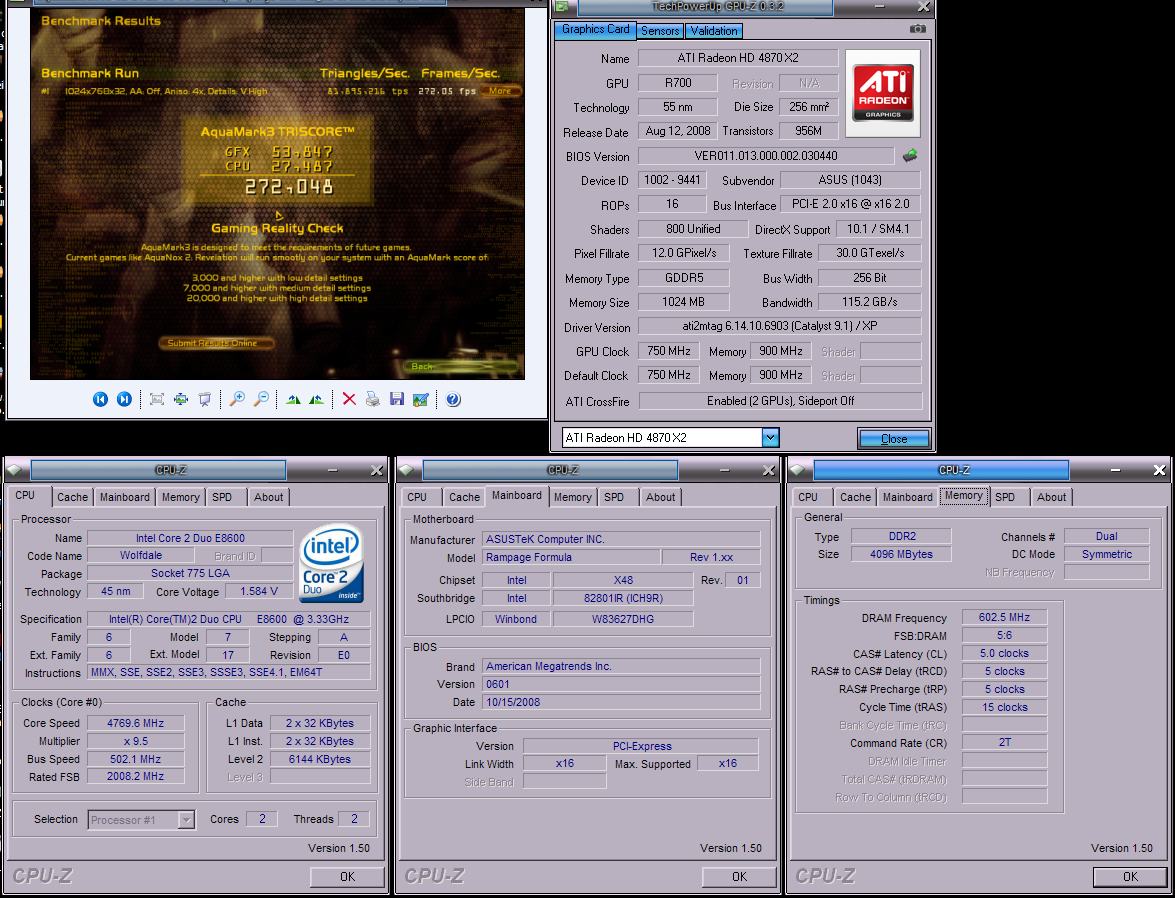Click the memory Size value 4096 MBytes
Viewport: 1175px width, 898px height.
[901, 554]
